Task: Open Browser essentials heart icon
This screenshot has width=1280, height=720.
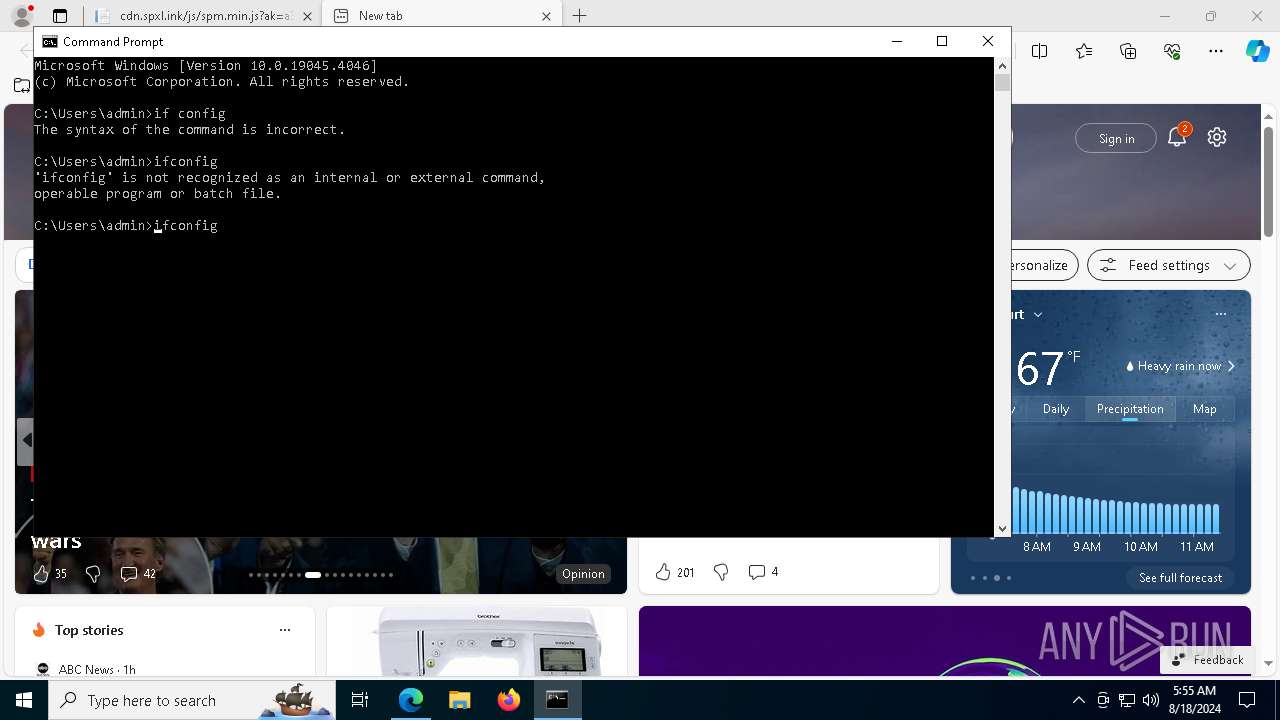Action: click(x=1172, y=51)
